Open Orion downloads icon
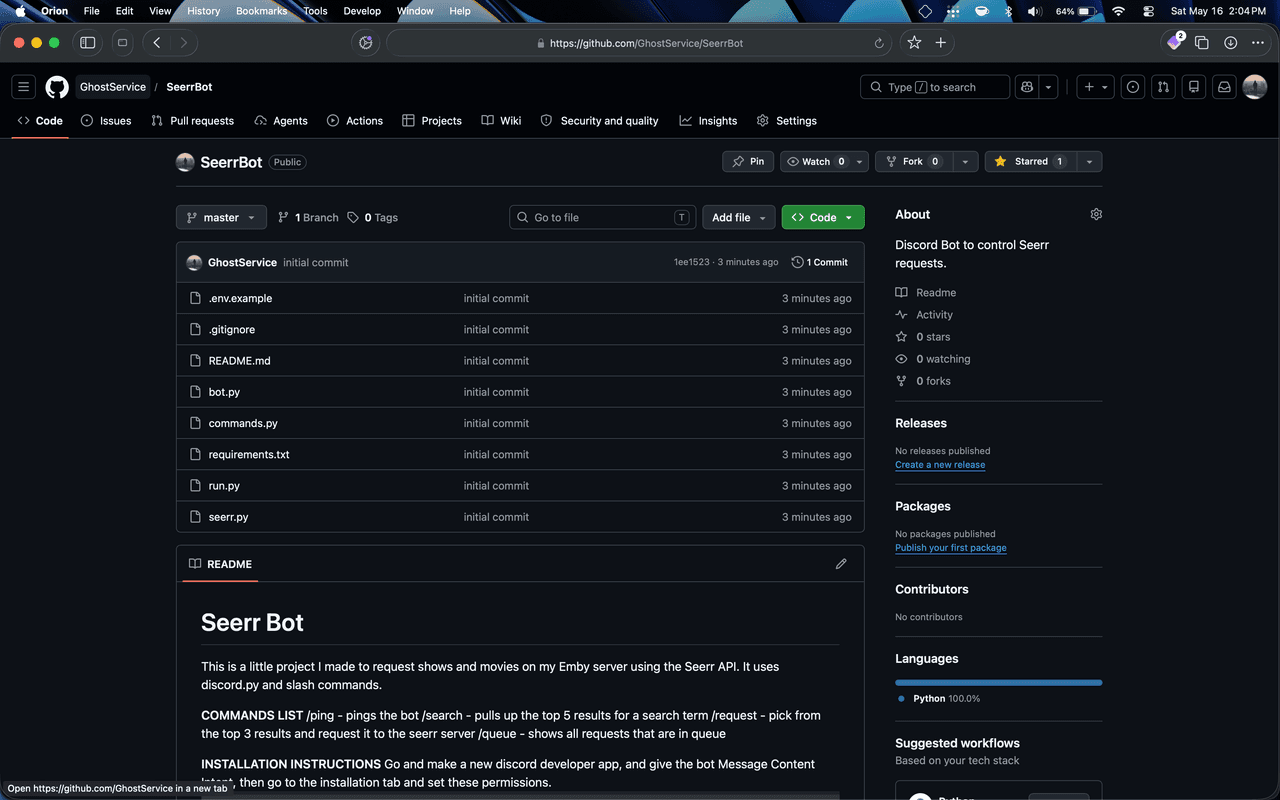This screenshot has height=800, width=1280. tap(1231, 43)
